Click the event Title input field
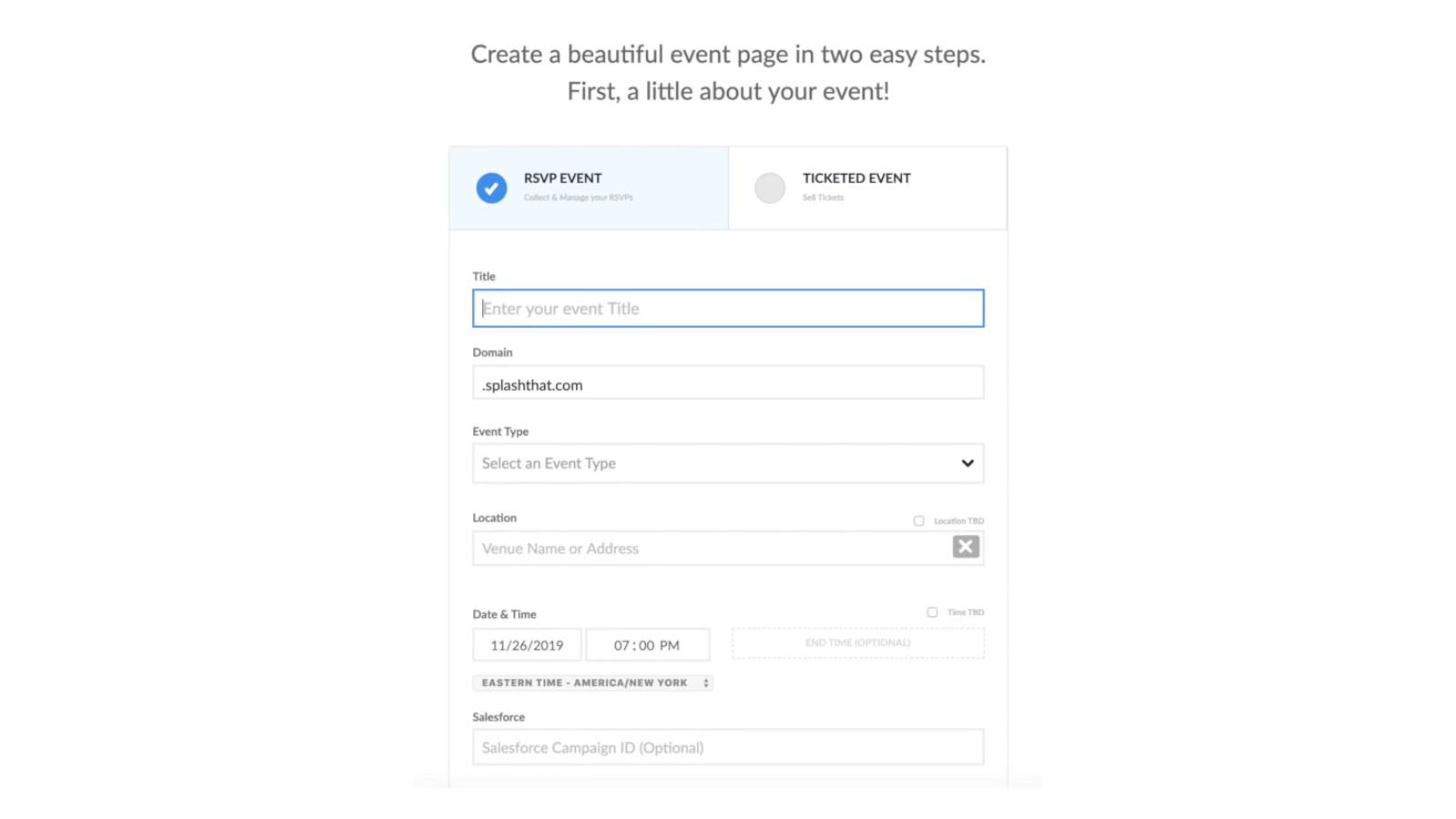Screen dimensions: 1456x819 [728, 308]
